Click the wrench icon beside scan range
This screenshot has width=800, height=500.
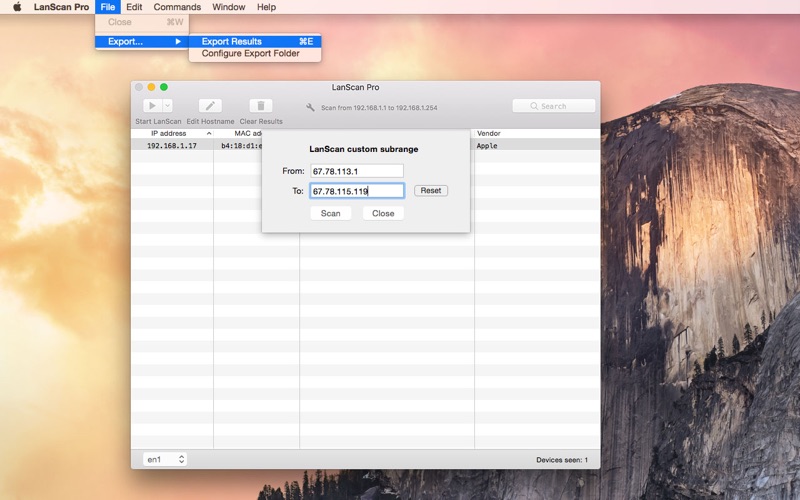(x=311, y=107)
